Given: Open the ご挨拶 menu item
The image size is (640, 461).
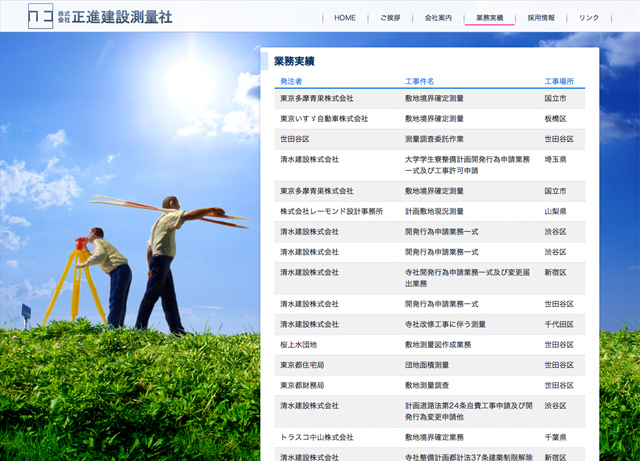Looking at the screenshot, I should [390, 18].
